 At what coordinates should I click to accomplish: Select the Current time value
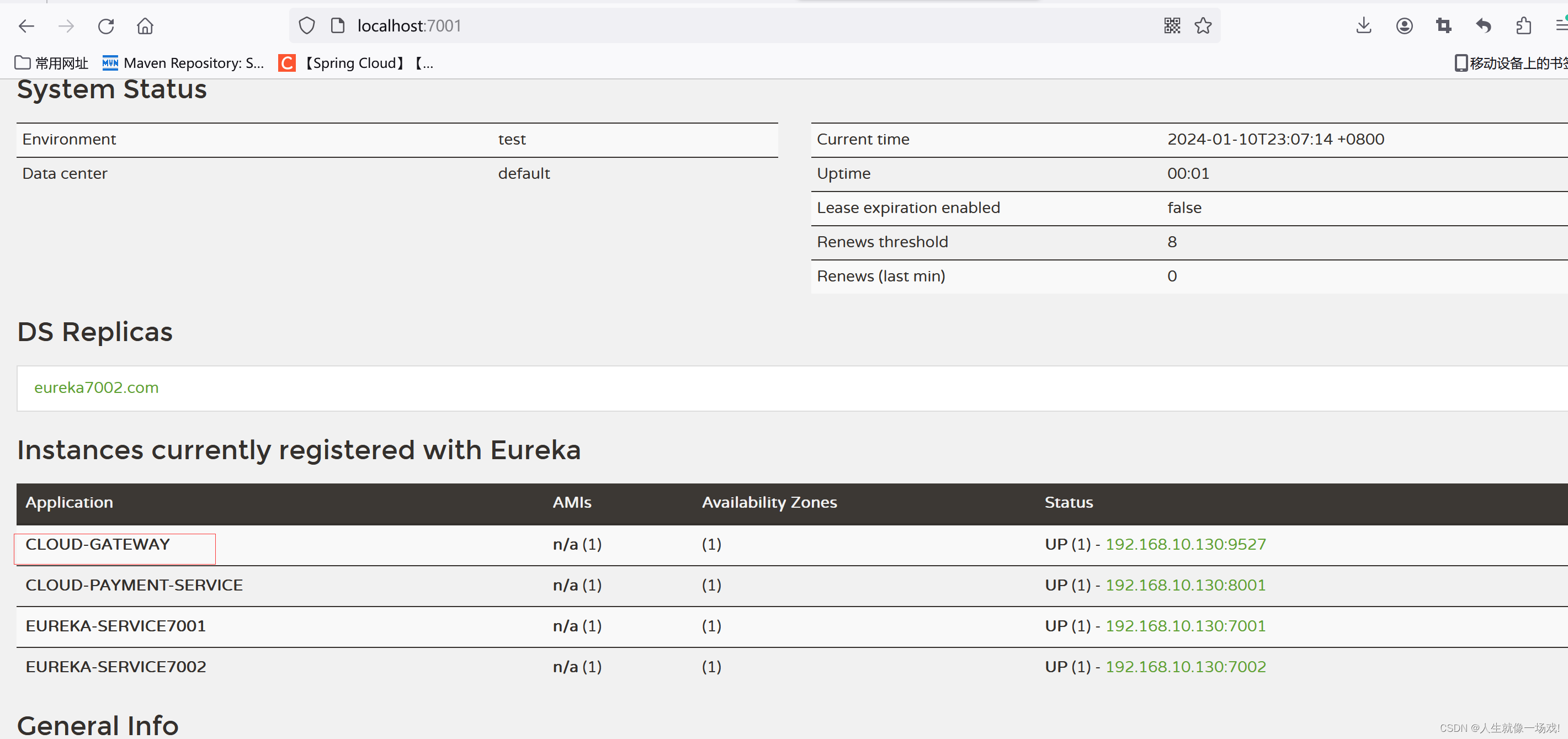click(x=1276, y=140)
